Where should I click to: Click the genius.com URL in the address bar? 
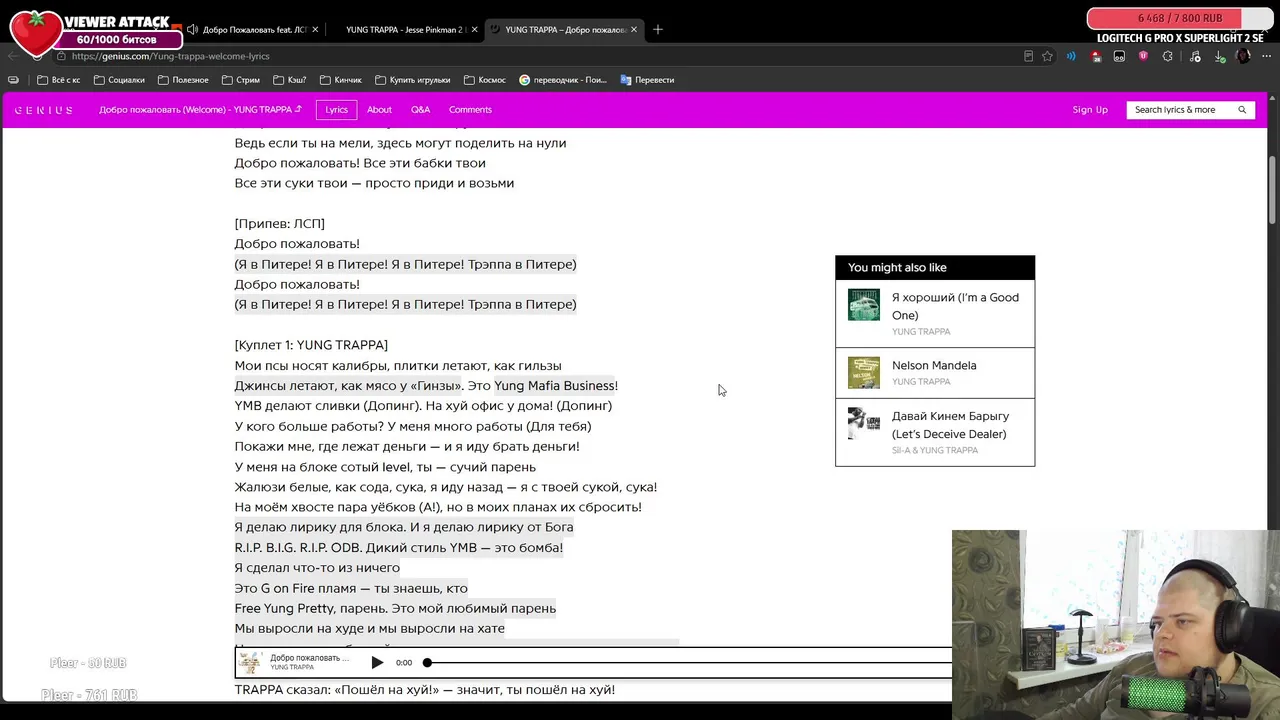[170, 56]
